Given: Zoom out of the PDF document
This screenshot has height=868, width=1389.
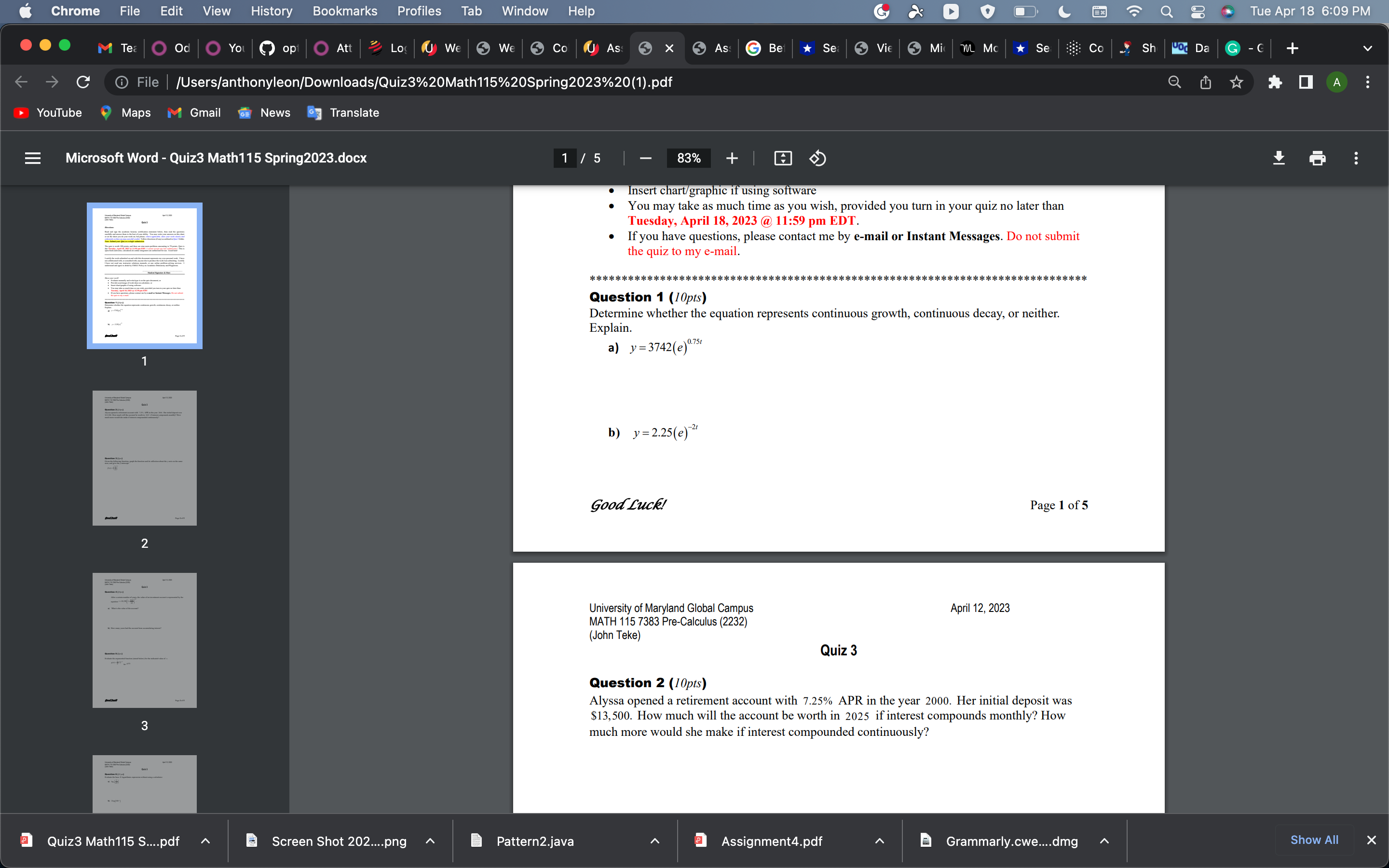Looking at the screenshot, I should (646, 158).
